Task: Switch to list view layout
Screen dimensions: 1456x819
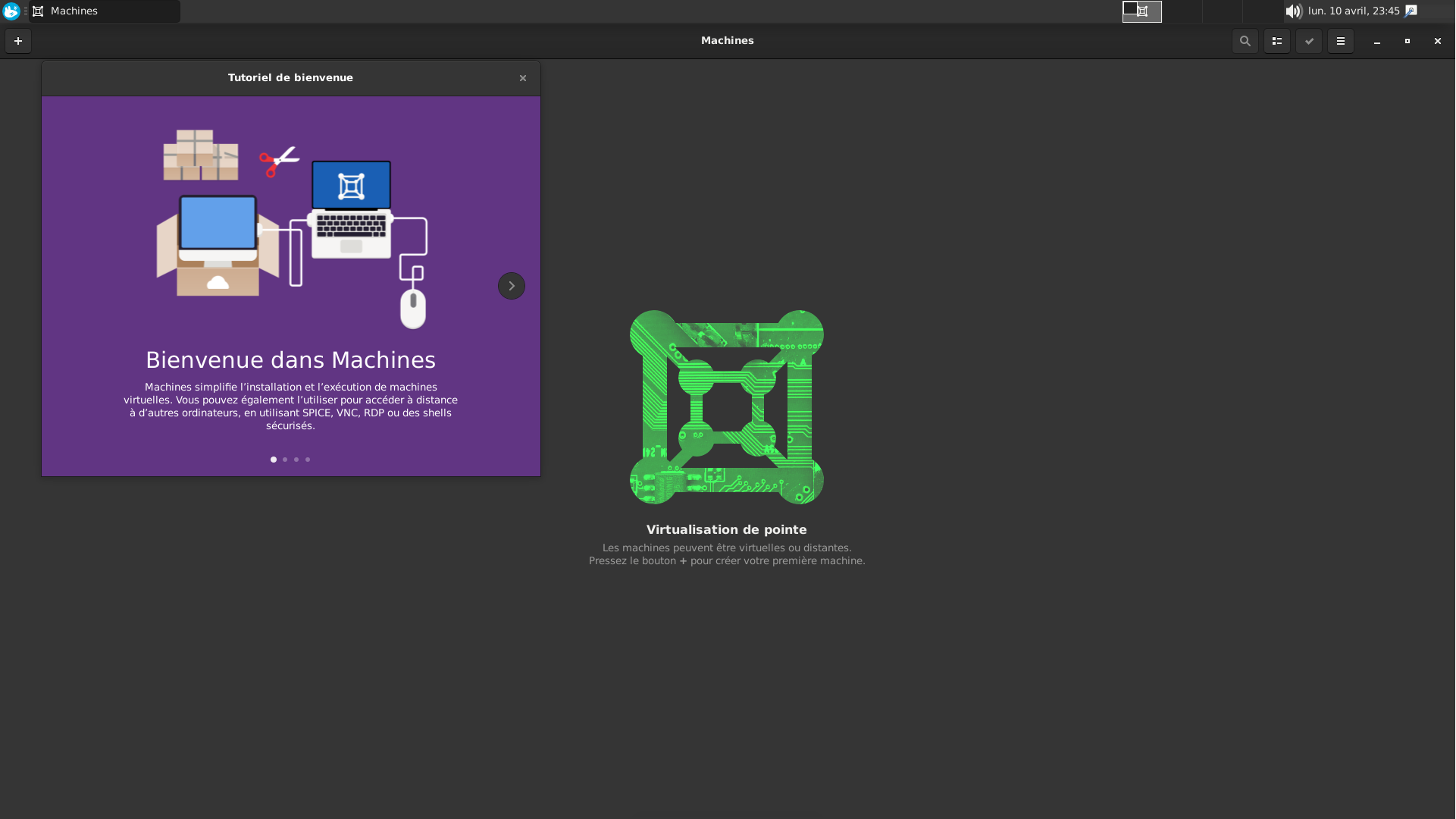Action: [x=1276, y=41]
